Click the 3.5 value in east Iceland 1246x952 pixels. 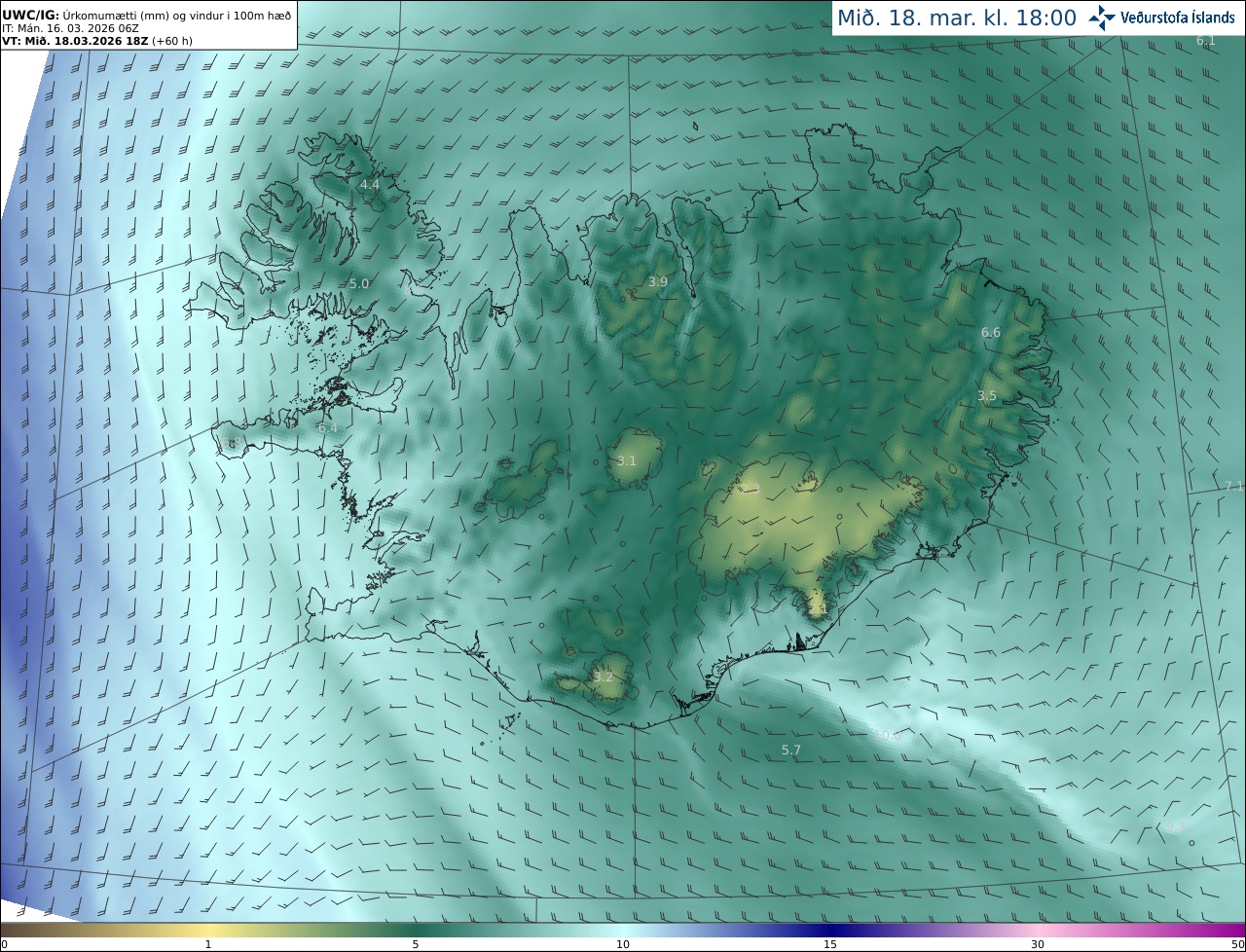tap(987, 395)
